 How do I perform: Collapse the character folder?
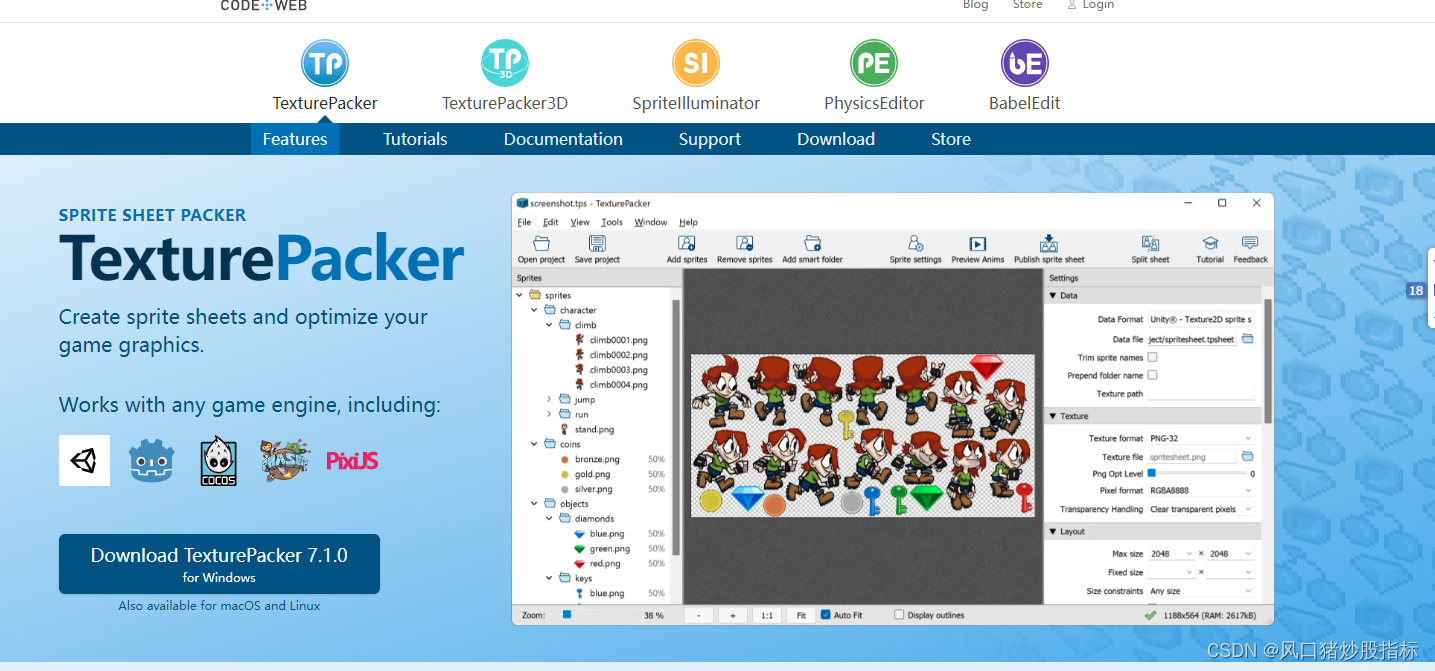pos(534,310)
